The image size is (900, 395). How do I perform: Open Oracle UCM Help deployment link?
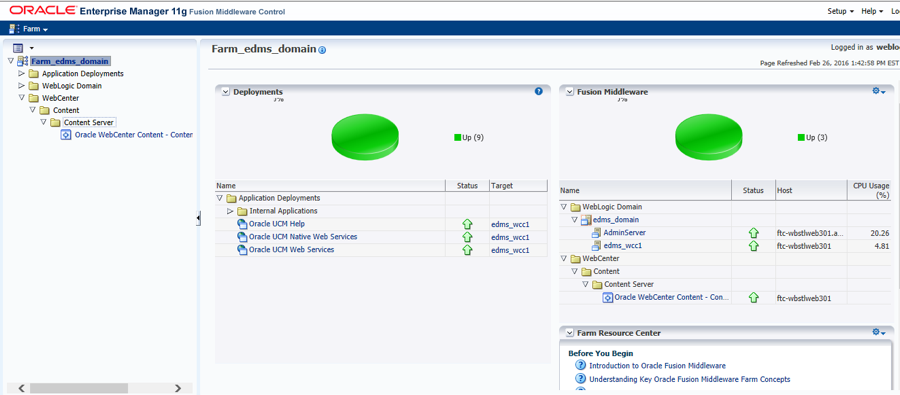(277, 223)
